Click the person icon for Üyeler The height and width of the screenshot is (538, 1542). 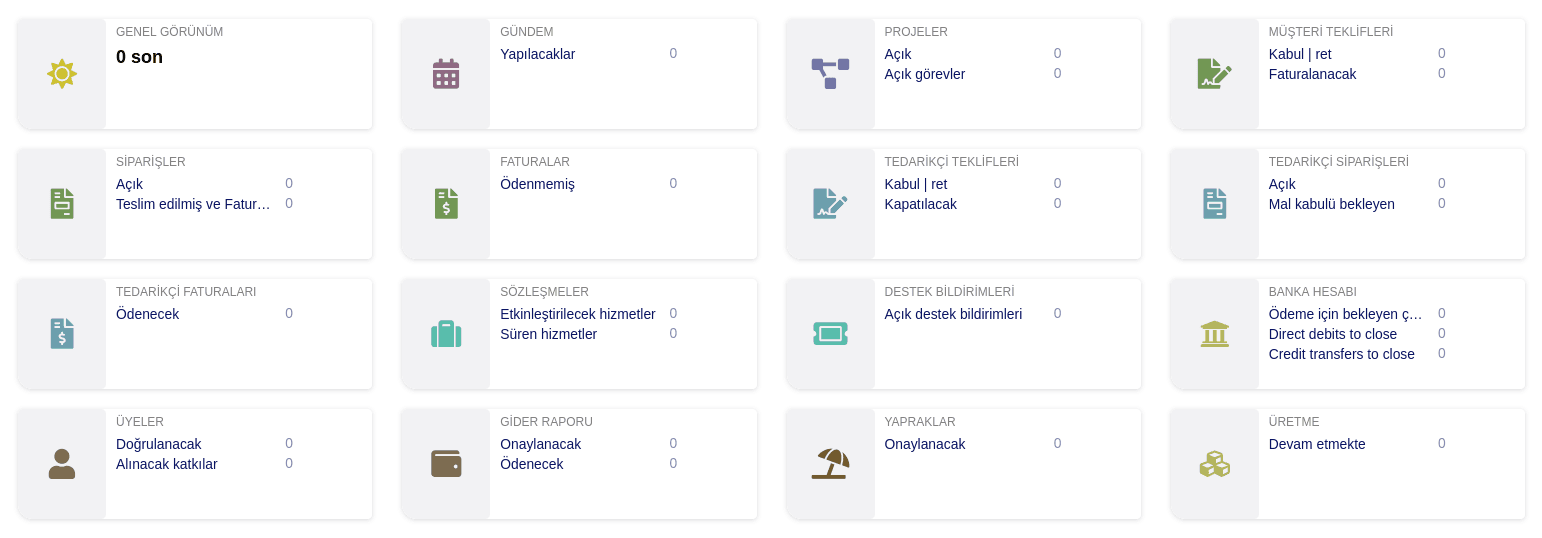tap(62, 464)
